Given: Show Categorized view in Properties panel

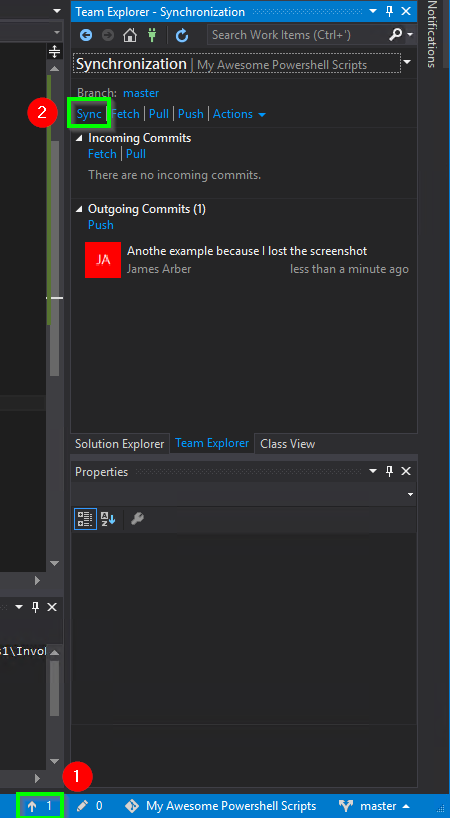Looking at the screenshot, I should coord(85,519).
